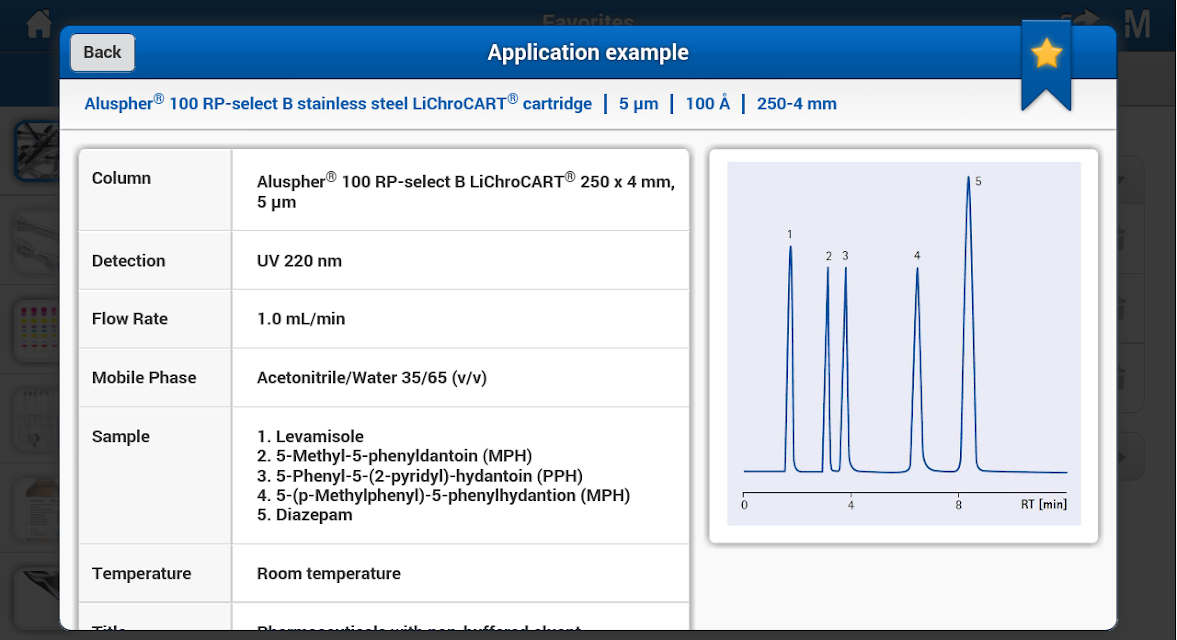This screenshot has height=640, width=1177.
Task: Select 4. 5-(p-Methylphenyl)-5-phenylhydantion entry
Action: point(443,495)
